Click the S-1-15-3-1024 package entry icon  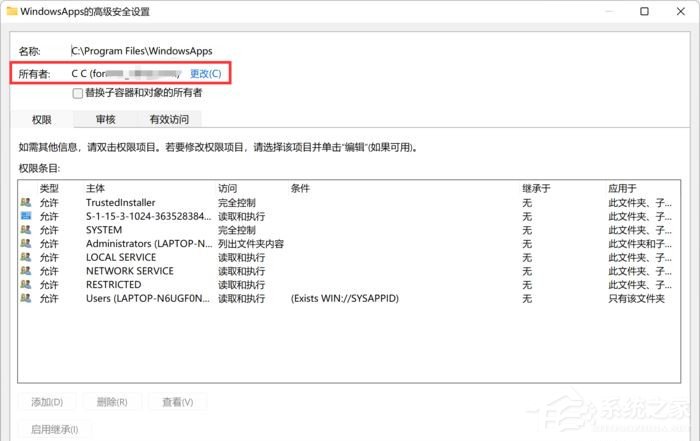[25, 216]
